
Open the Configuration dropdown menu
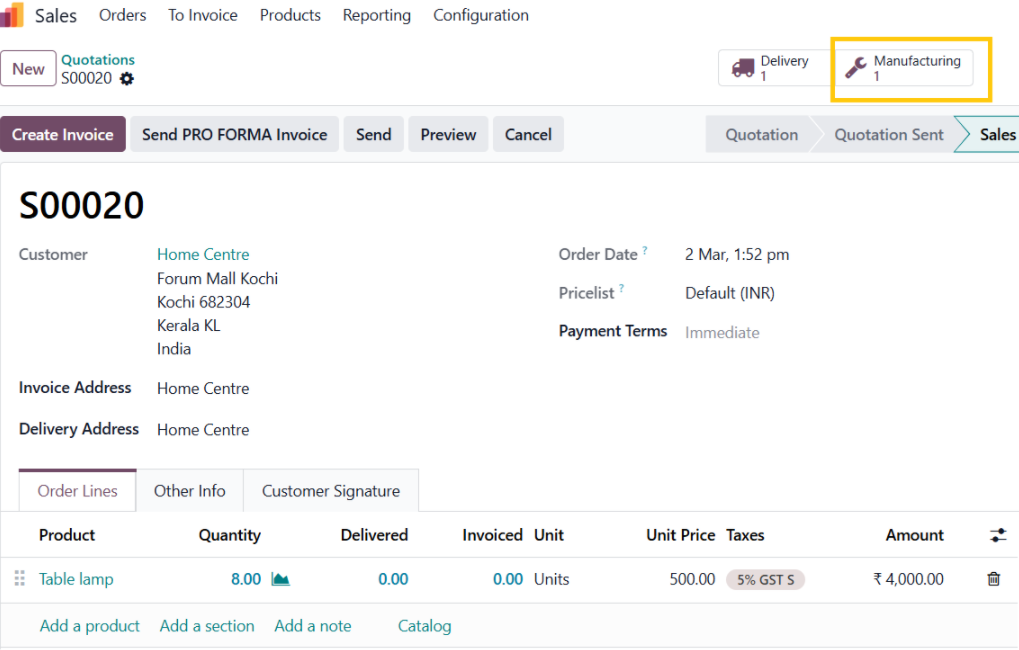(481, 15)
